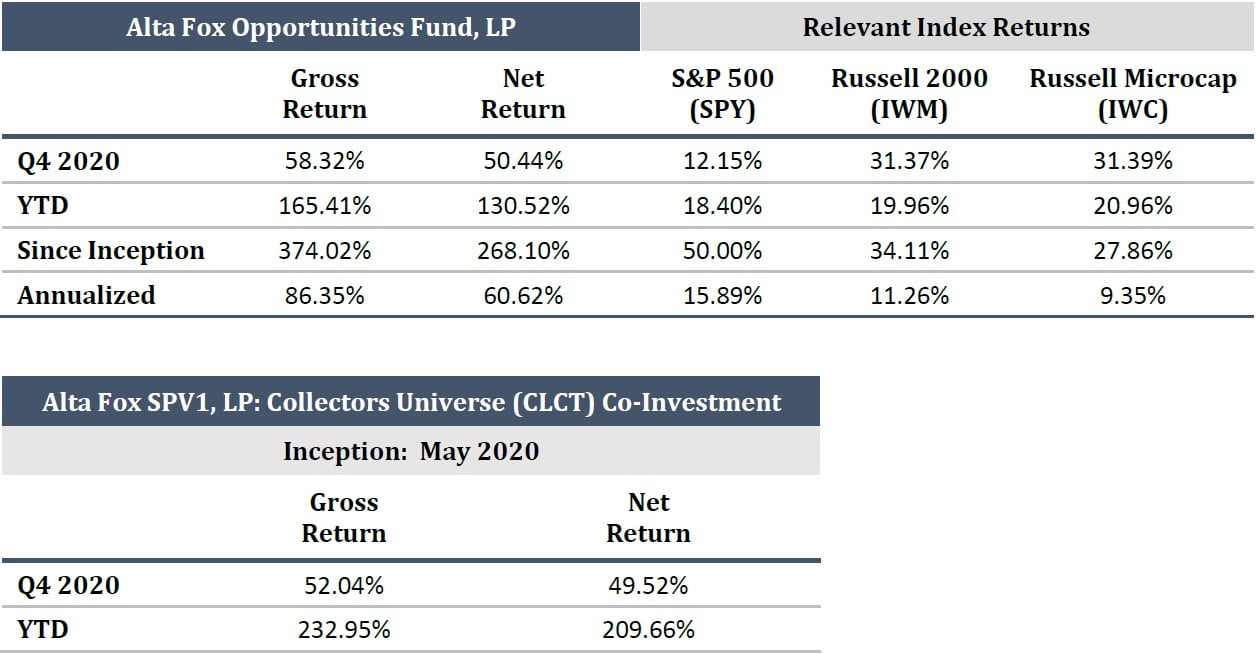Screen dimensions: 1256x654
Task: Click the Annualized row label
Action: click(x=86, y=295)
